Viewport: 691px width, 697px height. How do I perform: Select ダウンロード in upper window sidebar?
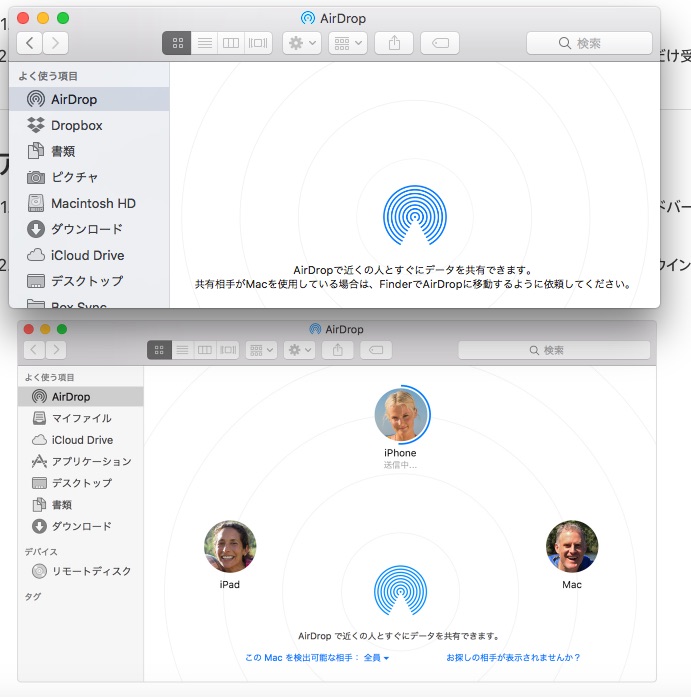coord(86,229)
